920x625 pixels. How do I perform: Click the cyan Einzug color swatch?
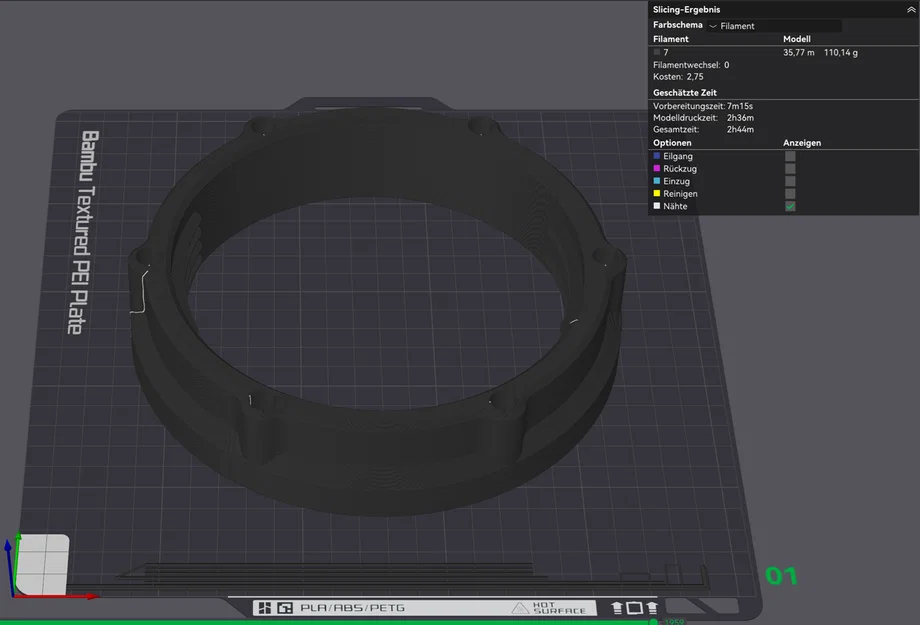click(657, 181)
